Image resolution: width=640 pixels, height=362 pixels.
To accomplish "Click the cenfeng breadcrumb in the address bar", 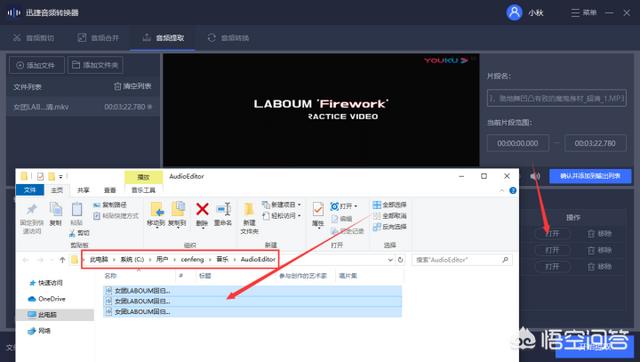I will [192, 260].
